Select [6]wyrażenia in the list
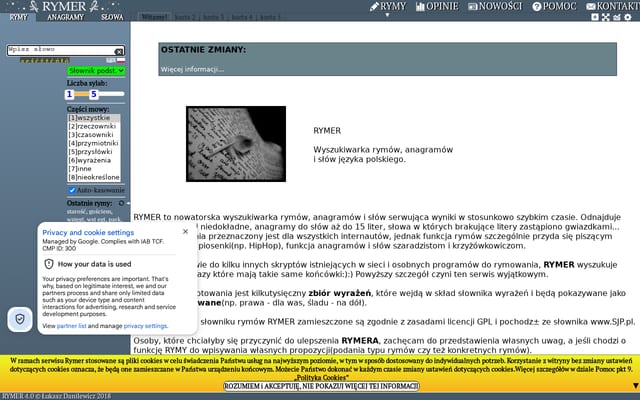Viewport: 640px width, 400px height. 94,160
